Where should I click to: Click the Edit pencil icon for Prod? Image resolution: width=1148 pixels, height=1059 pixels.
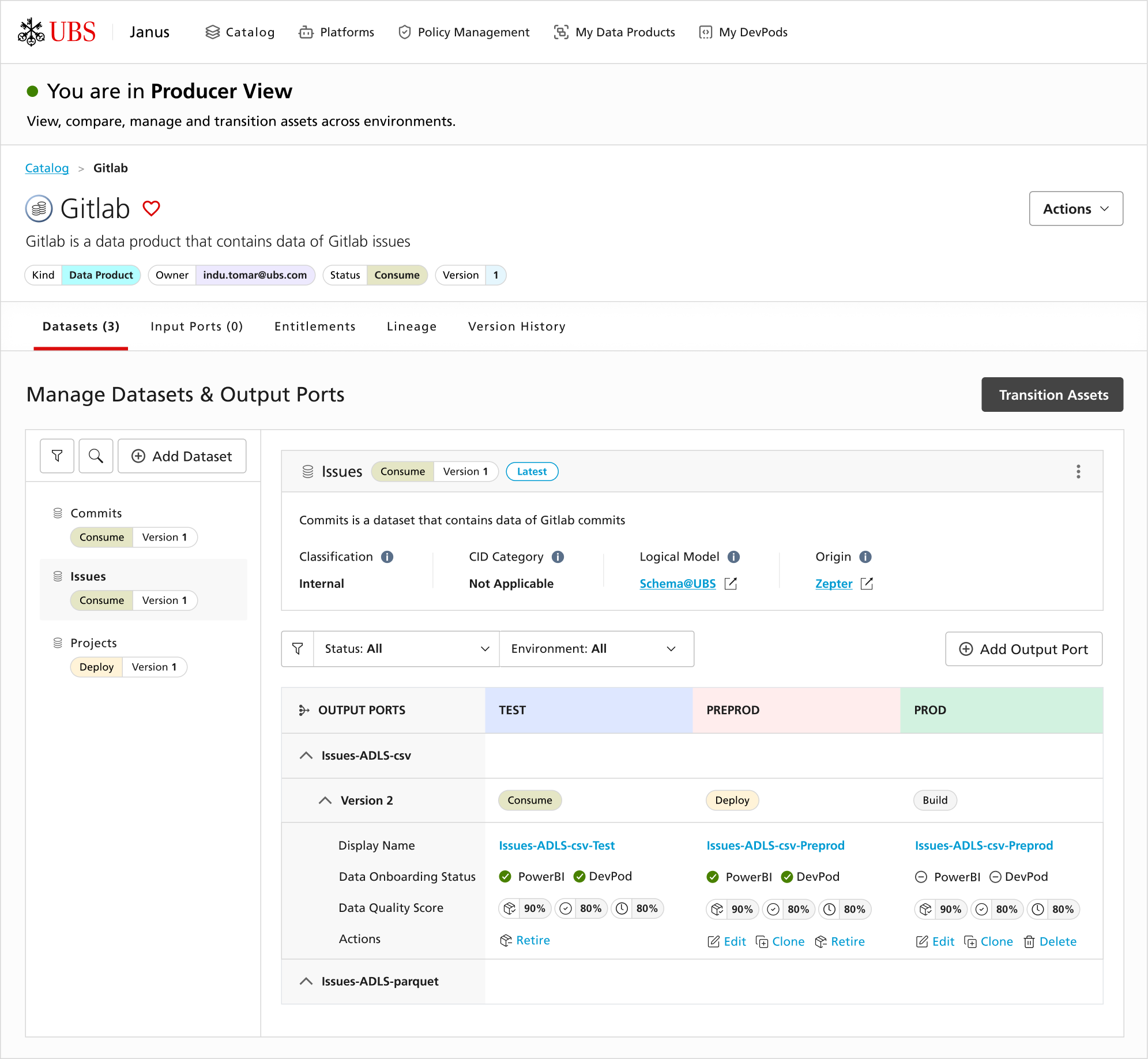pos(921,941)
